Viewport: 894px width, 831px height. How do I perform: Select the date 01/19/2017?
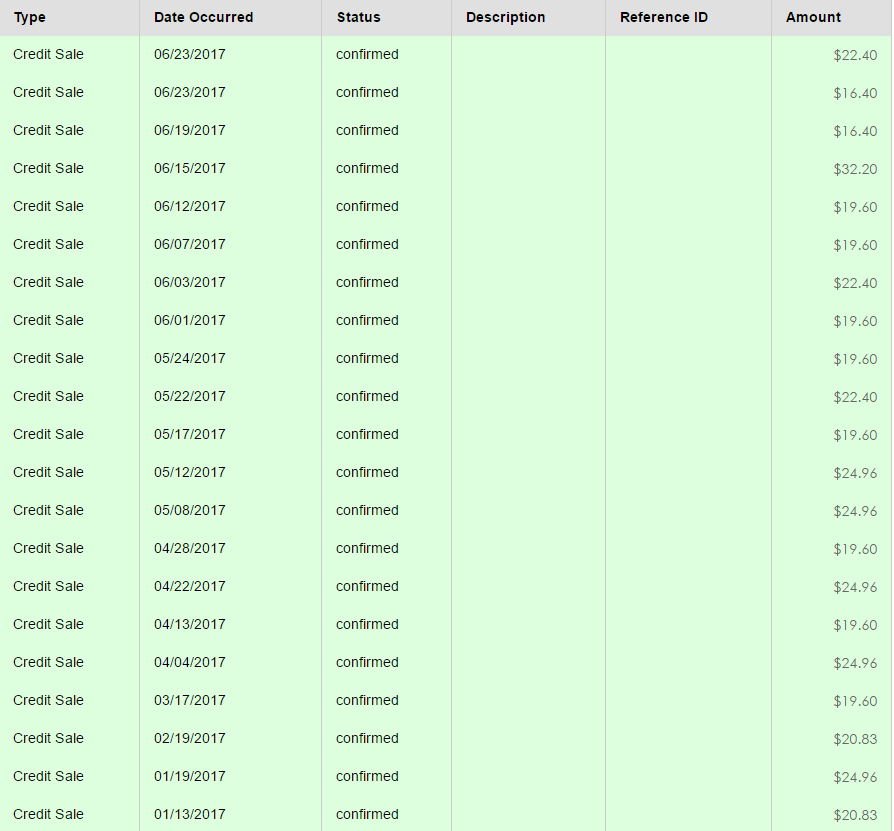pos(190,776)
